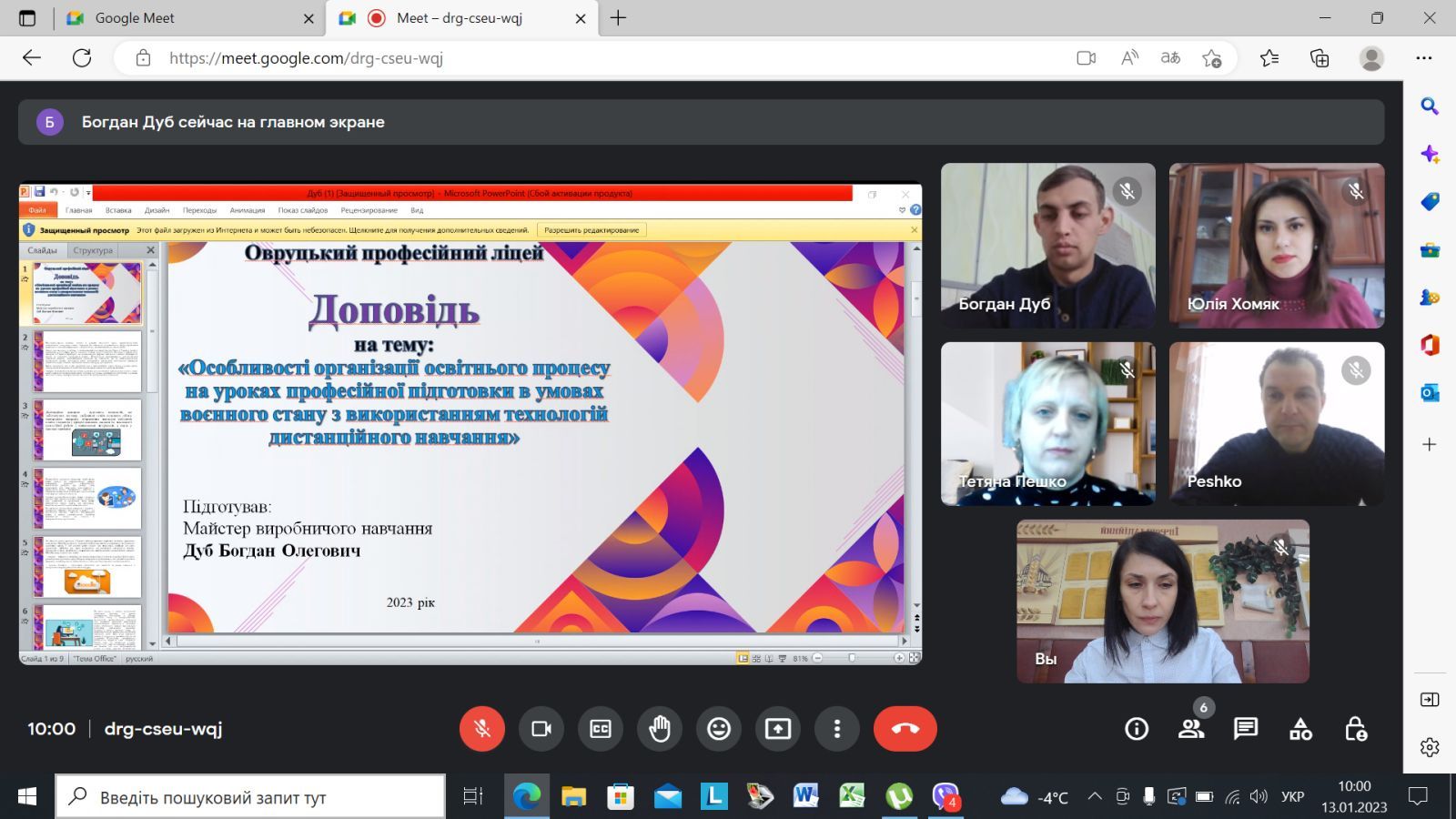
Task: Toggle the camera on or off
Action: (x=541, y=729)
